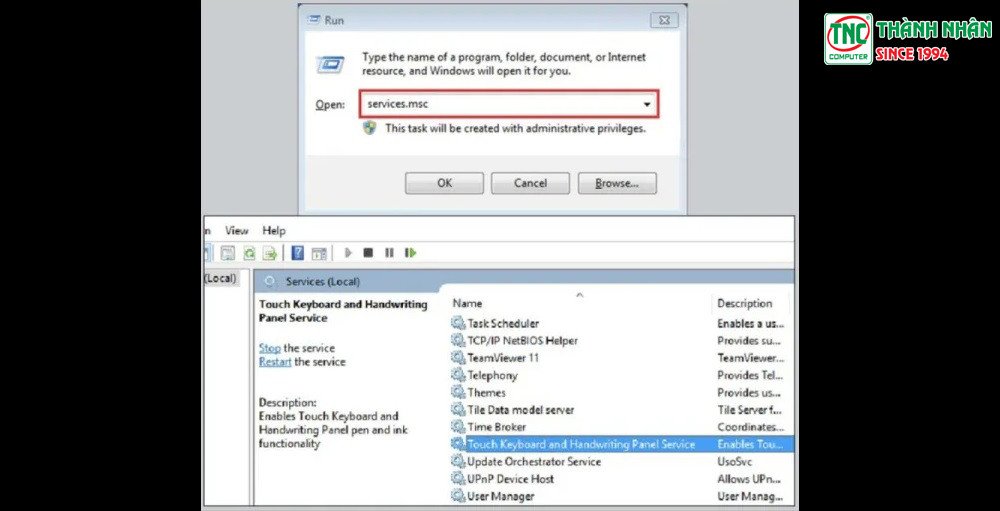Expand the Open combo box dropdown arrow
The height and width of the screenshot is (511, 1000).
[x=647, y=104]
